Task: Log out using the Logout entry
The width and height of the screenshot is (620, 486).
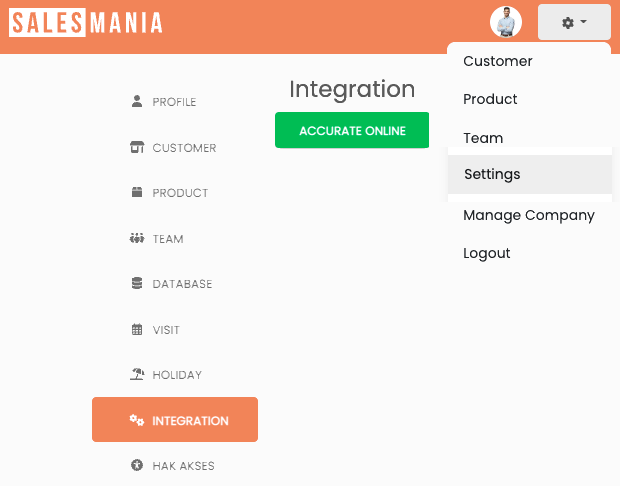Action: [487, 253]
